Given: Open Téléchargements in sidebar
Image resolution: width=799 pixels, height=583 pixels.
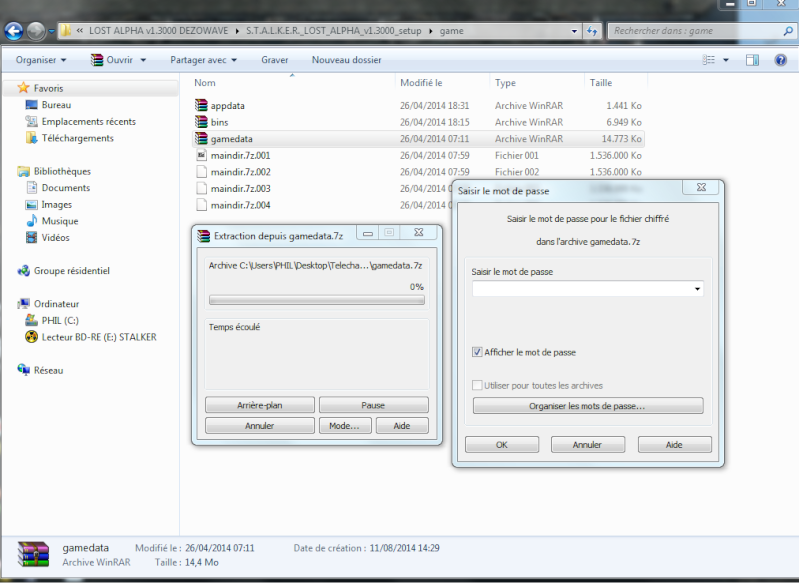Looking at the screenshot, I should (77, 138).
